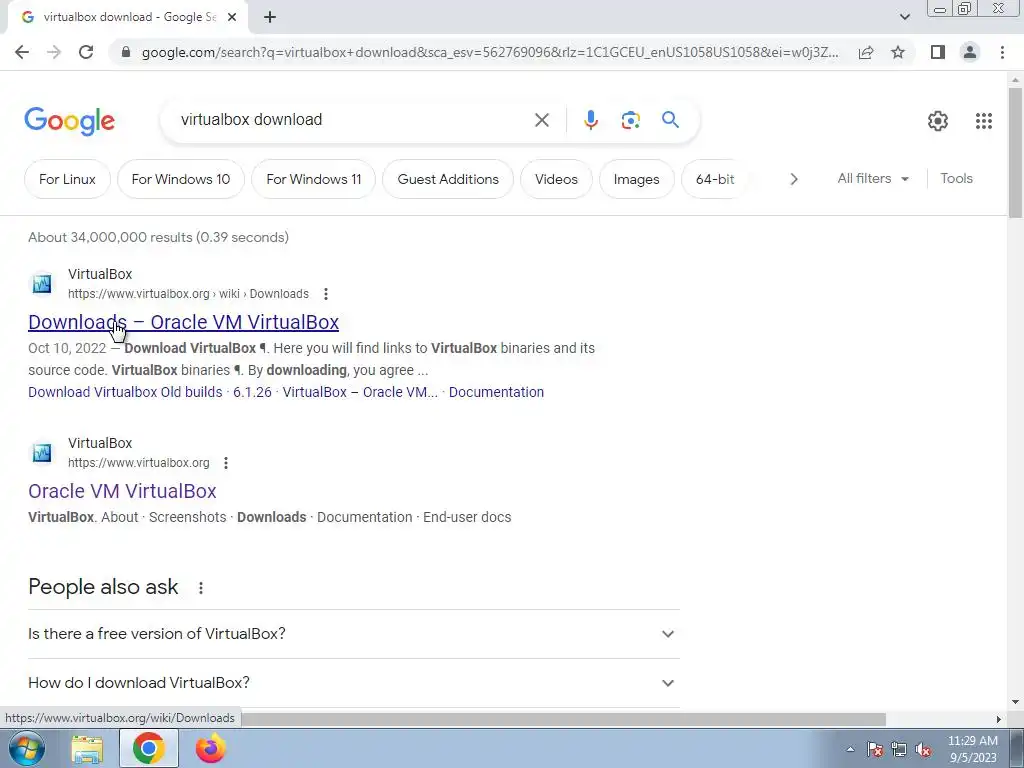Open Windows Start menu

coord(27,748)
